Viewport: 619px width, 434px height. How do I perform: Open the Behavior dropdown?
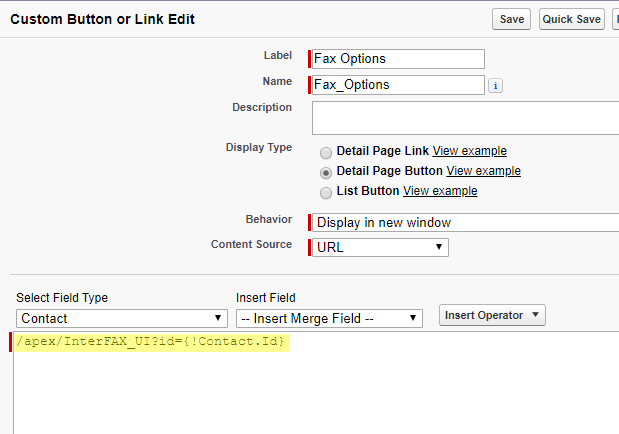coord(465,222)
